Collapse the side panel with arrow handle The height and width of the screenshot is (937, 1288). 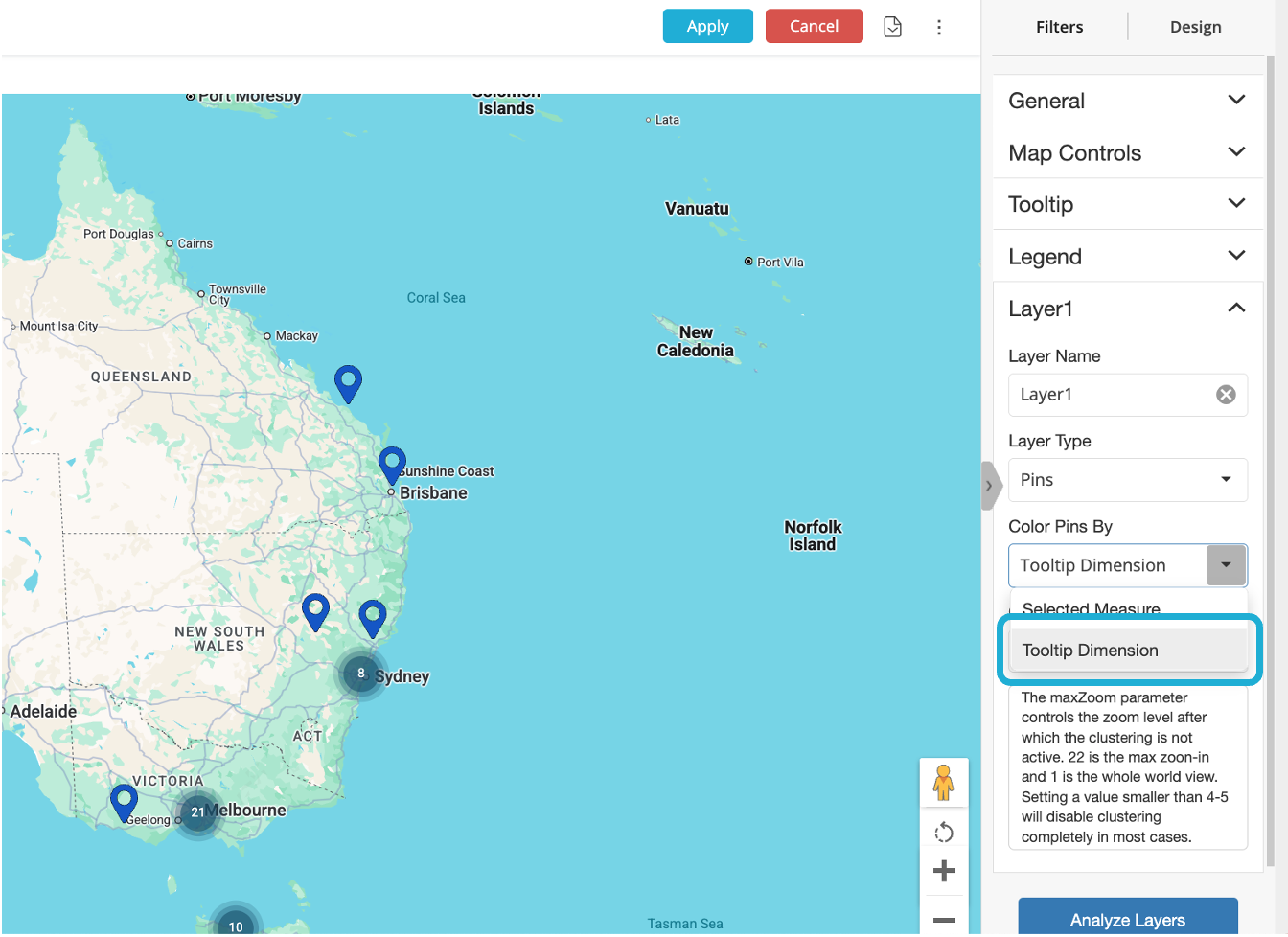[x=989, y=486]
